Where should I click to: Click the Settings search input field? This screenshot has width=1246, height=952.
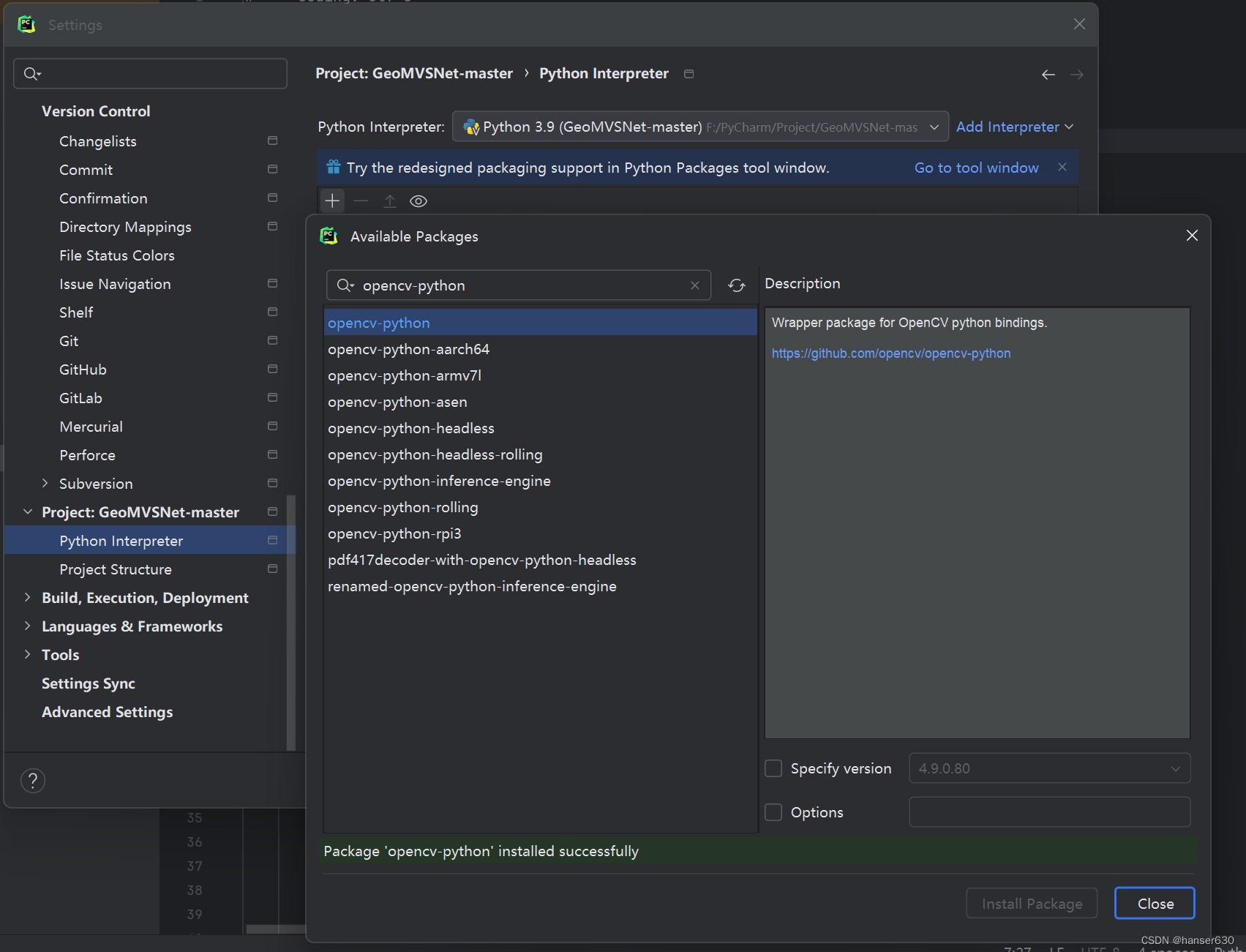coord(150,73)
